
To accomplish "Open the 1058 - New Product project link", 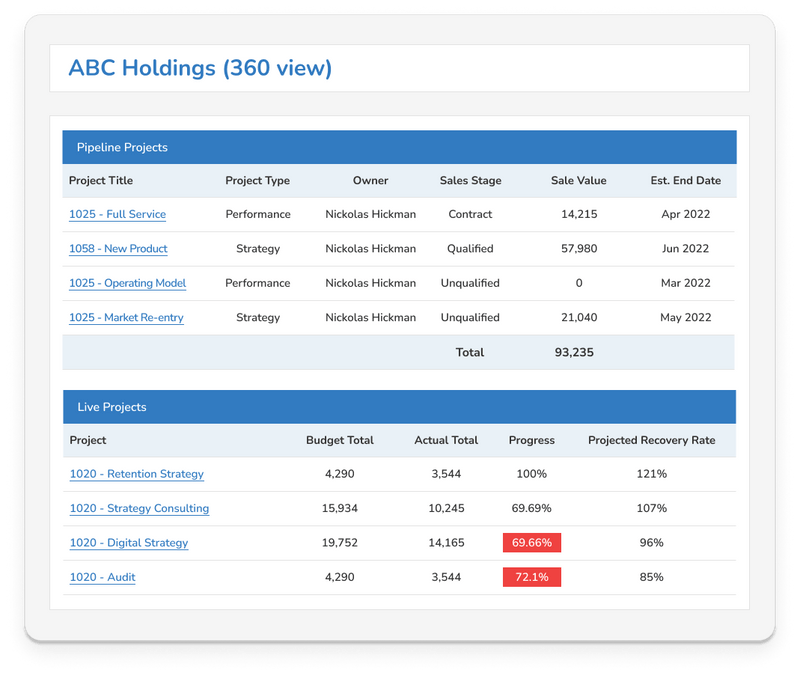I will tap(118, 249).
